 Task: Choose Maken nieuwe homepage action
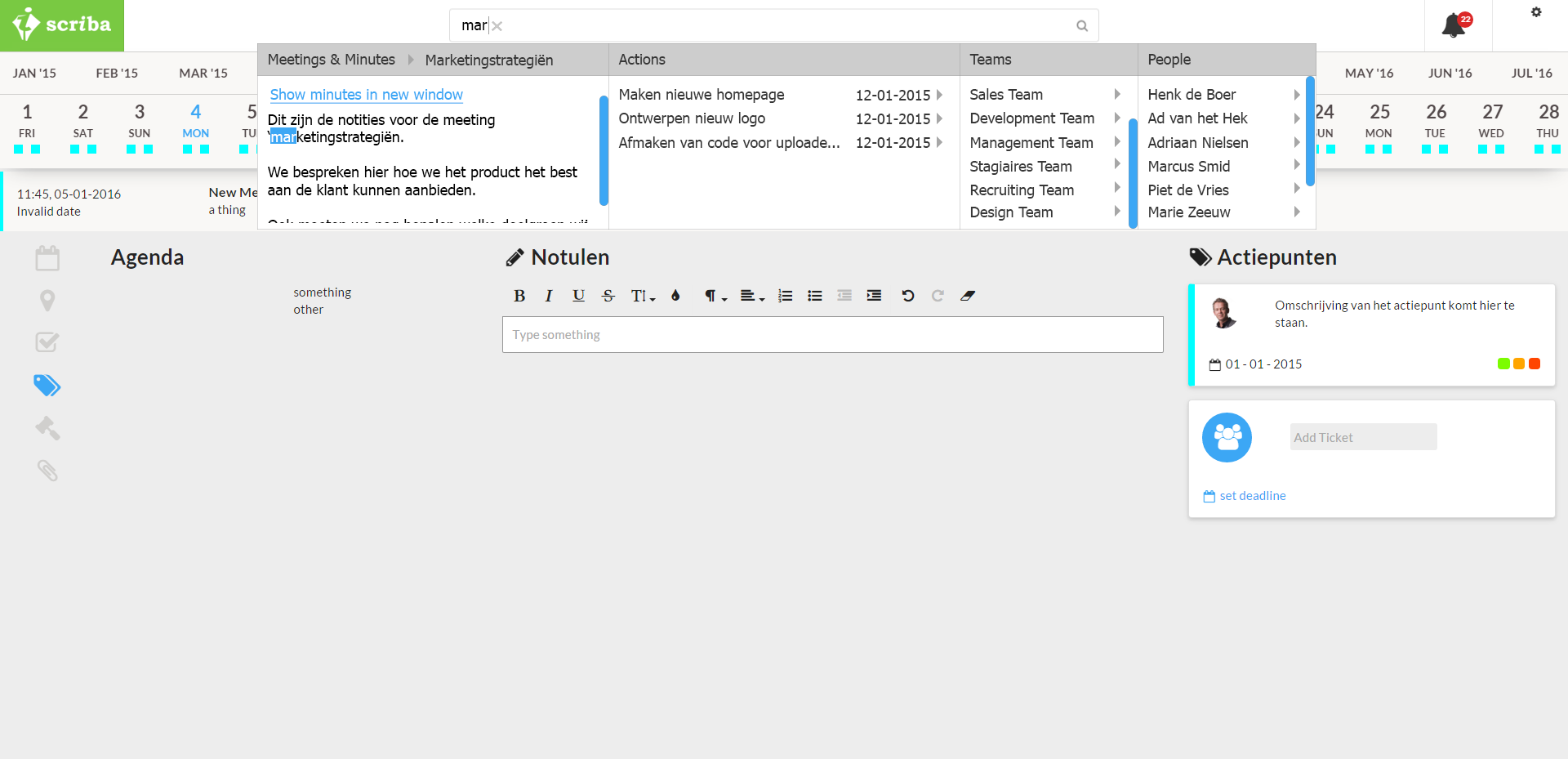point(701,95)
